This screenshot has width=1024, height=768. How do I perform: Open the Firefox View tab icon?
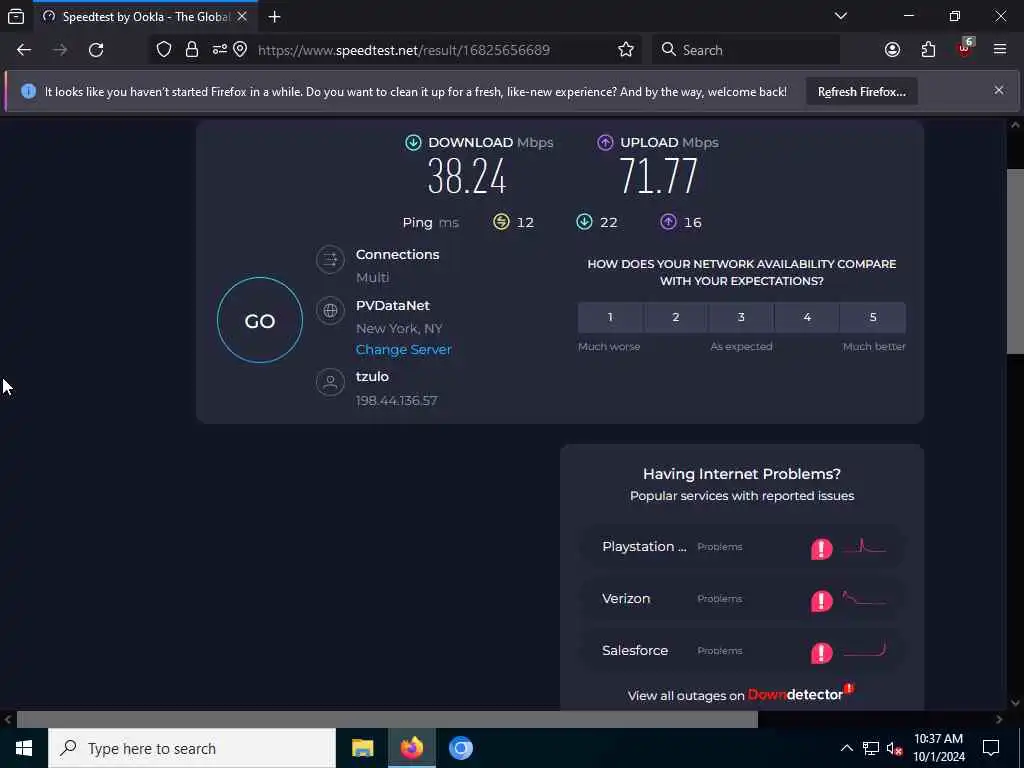[x=16, y=16]
